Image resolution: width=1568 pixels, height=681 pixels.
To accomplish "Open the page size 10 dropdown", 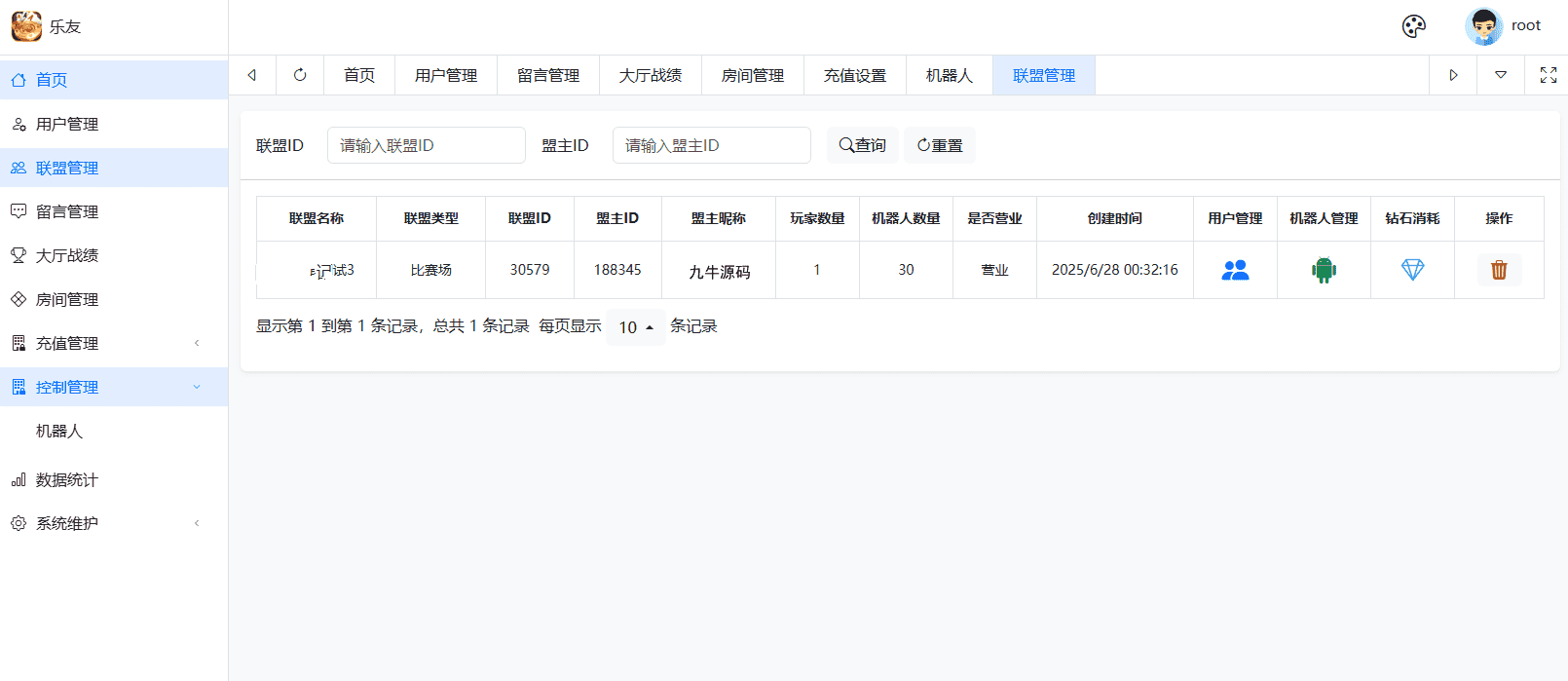I will point(636,327).
